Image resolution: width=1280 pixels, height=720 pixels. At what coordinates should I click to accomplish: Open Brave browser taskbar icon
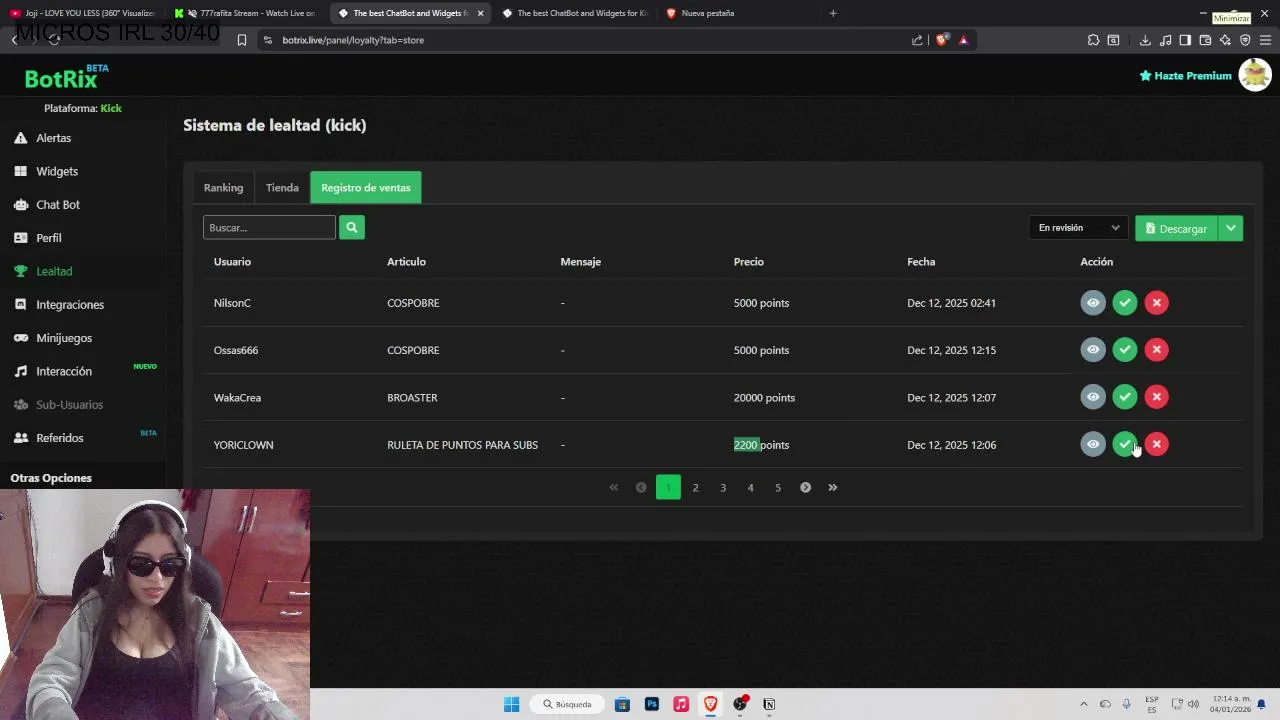pyautogui.click(x=710, y=704)
